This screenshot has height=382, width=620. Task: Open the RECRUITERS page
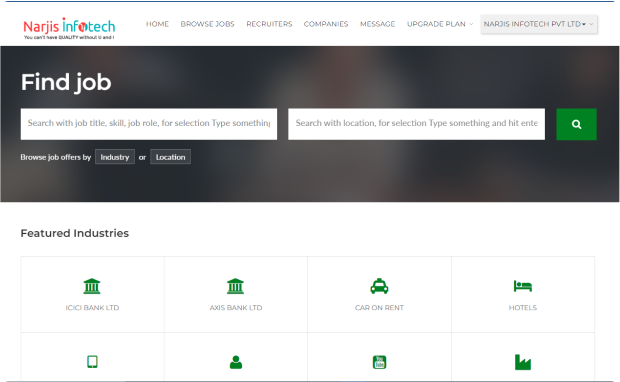[269, 24]
